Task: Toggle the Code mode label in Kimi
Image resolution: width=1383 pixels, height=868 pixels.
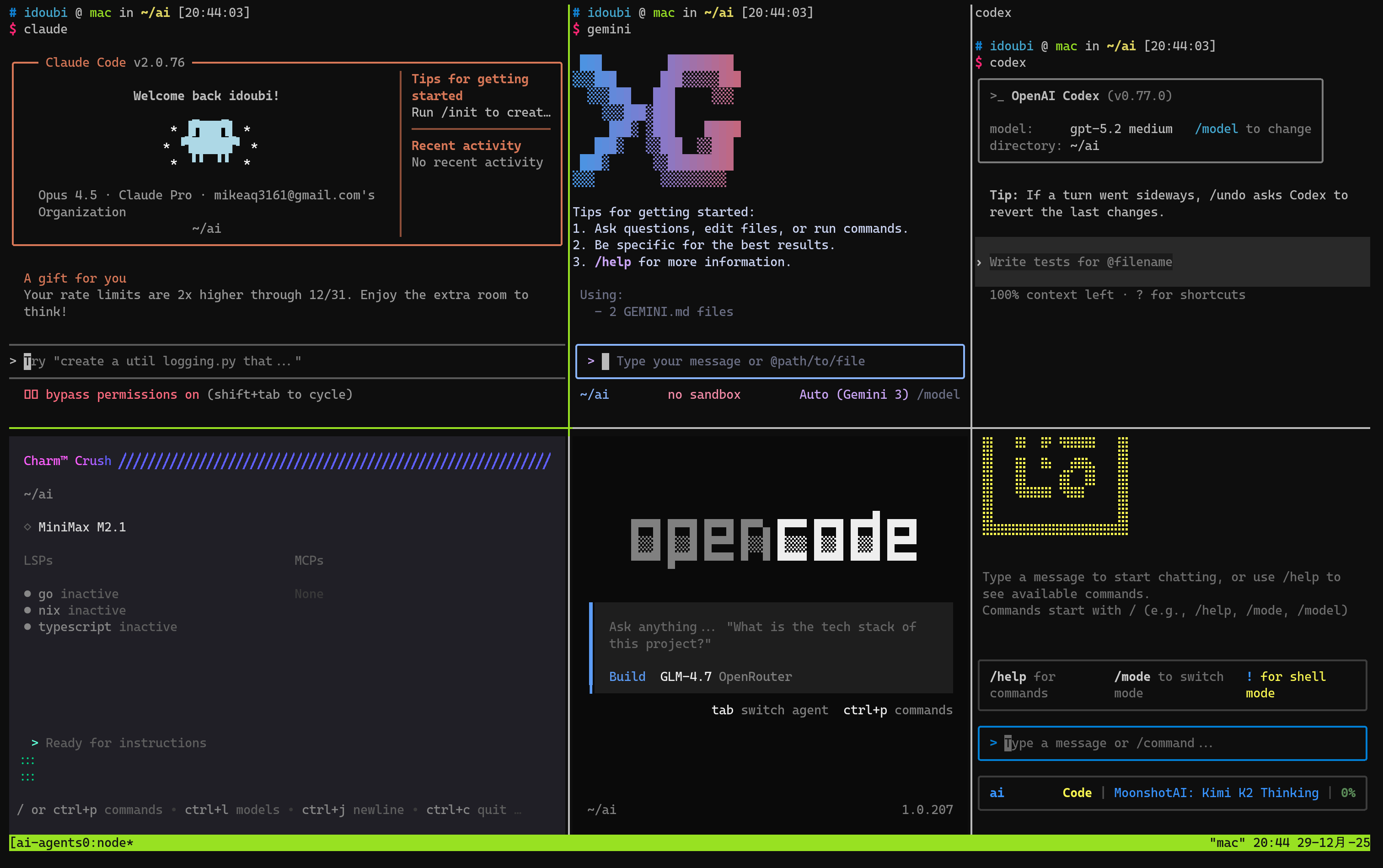Action: click(x=1077, y=793)
